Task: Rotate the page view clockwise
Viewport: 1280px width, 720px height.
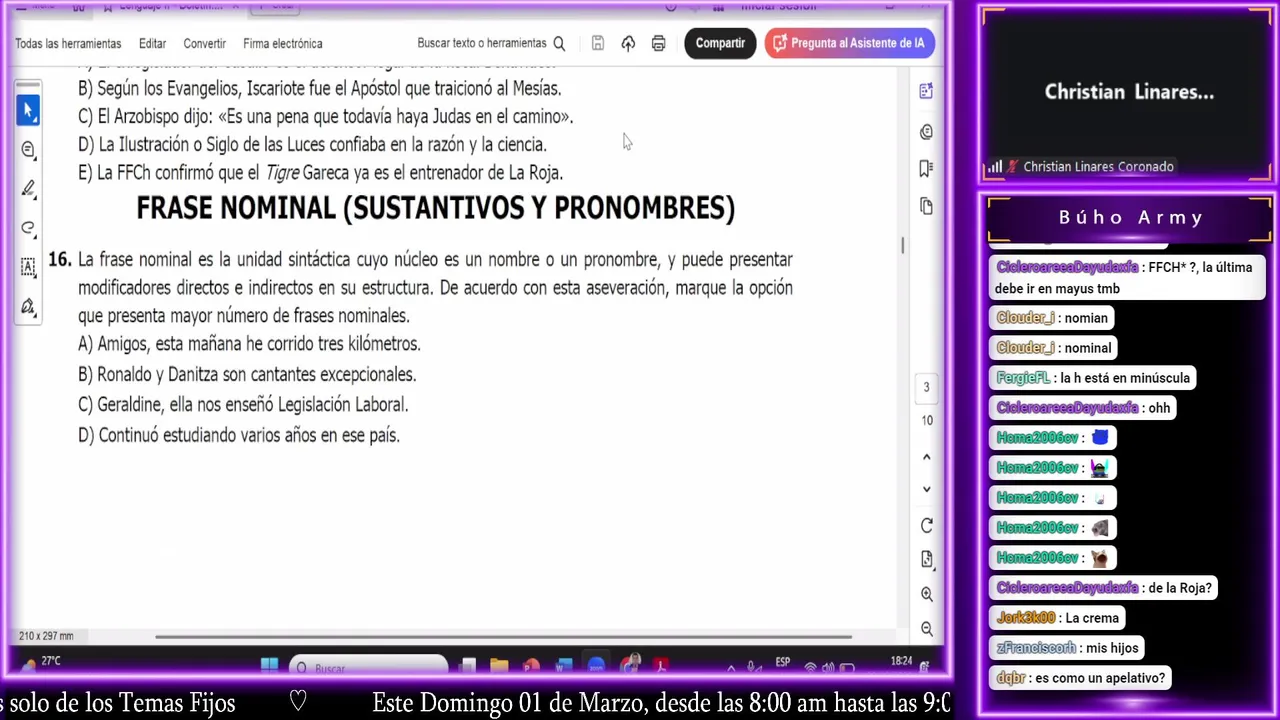Action: pyautogui.click(x=926, y=526)
